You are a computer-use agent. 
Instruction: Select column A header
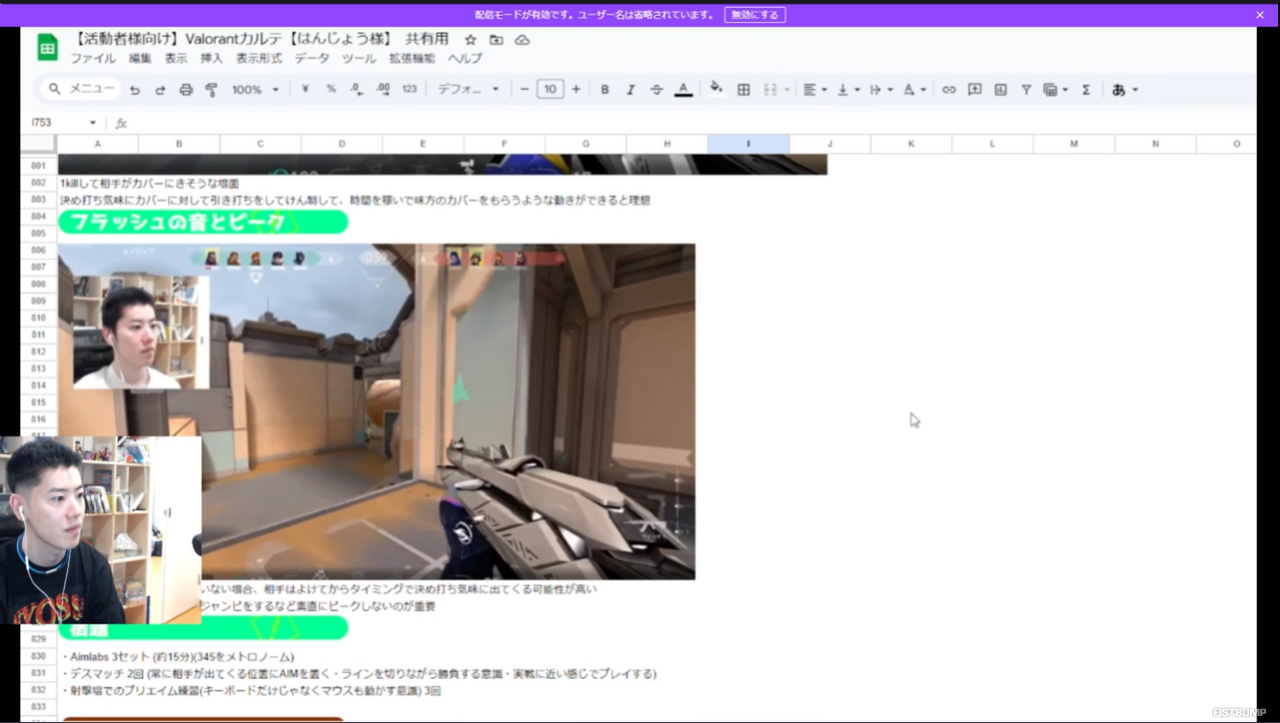click(x=98, y=144)
